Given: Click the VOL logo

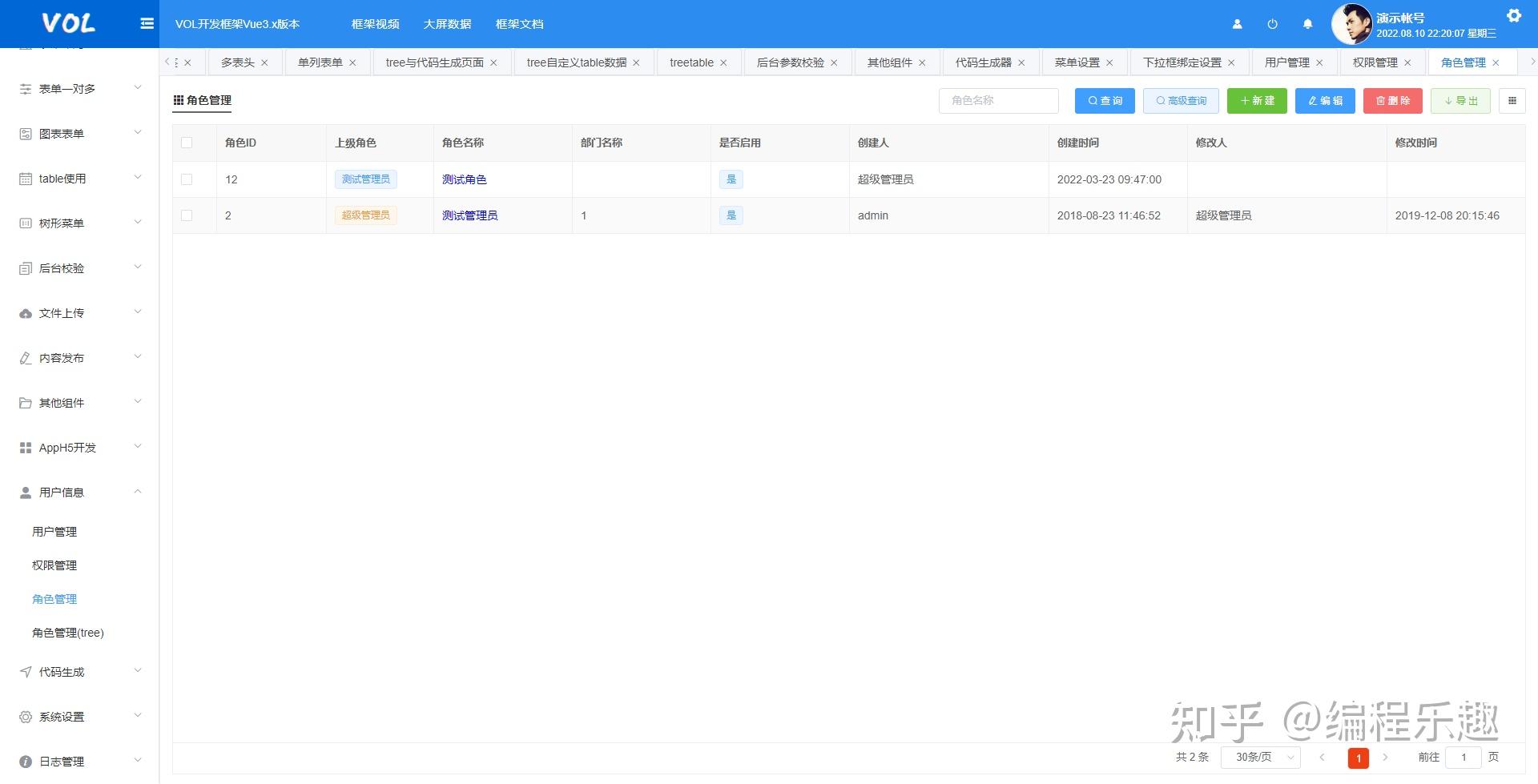Looking at the screenshot, I should [x=68, y=23].
